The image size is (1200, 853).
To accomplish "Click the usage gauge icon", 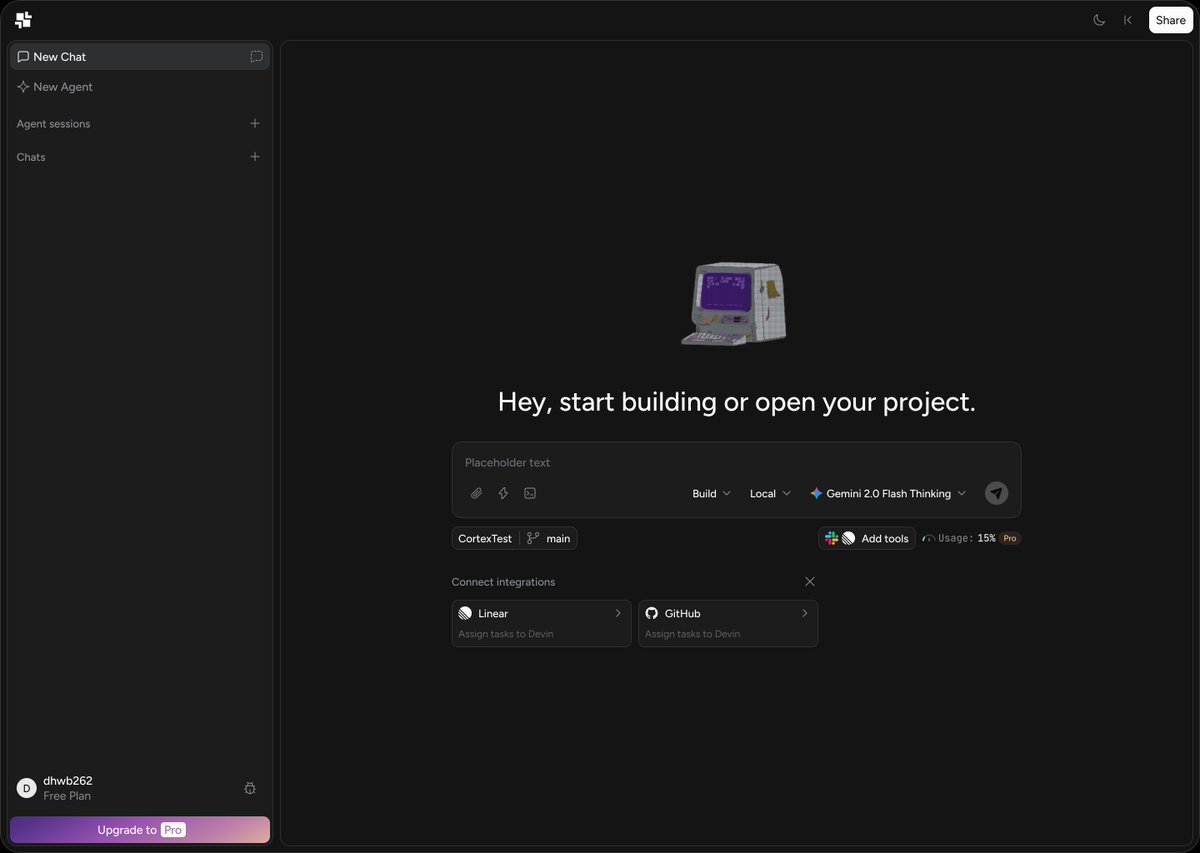I will (929, 538).
